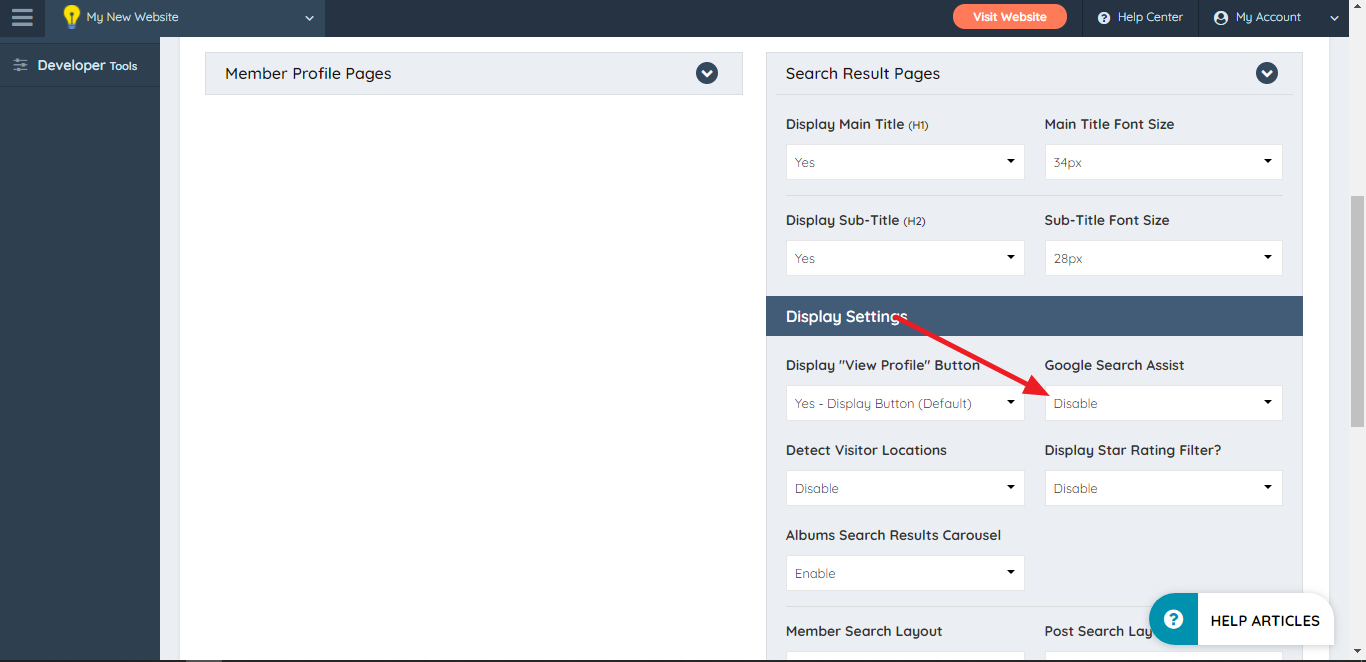Click the Help Articles question mark bubble
Viewport: 1366px width, 662px height.
click(1172, 619)
